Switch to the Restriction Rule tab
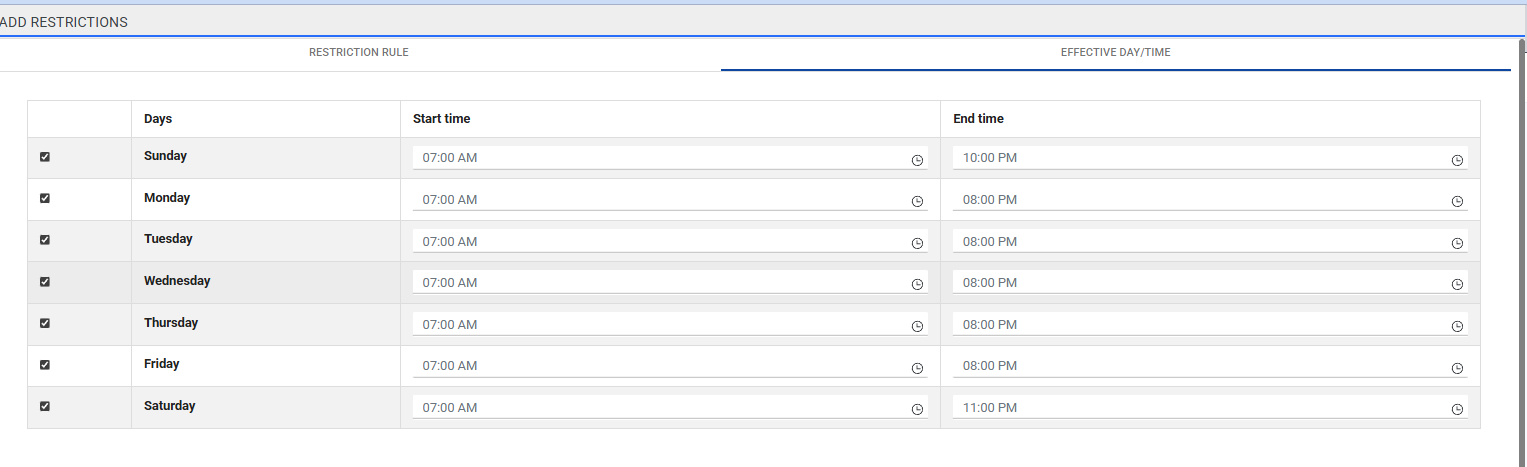The height and width of the screenshot is (467, 1527). pos(358,53)
